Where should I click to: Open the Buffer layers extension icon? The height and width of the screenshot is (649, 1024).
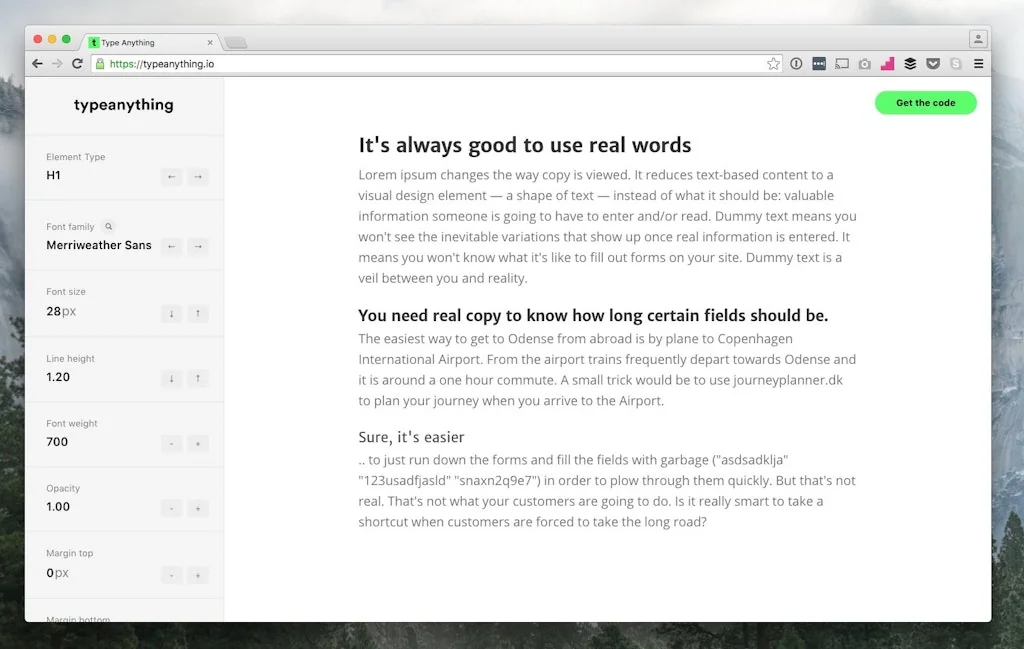point(910,63)
